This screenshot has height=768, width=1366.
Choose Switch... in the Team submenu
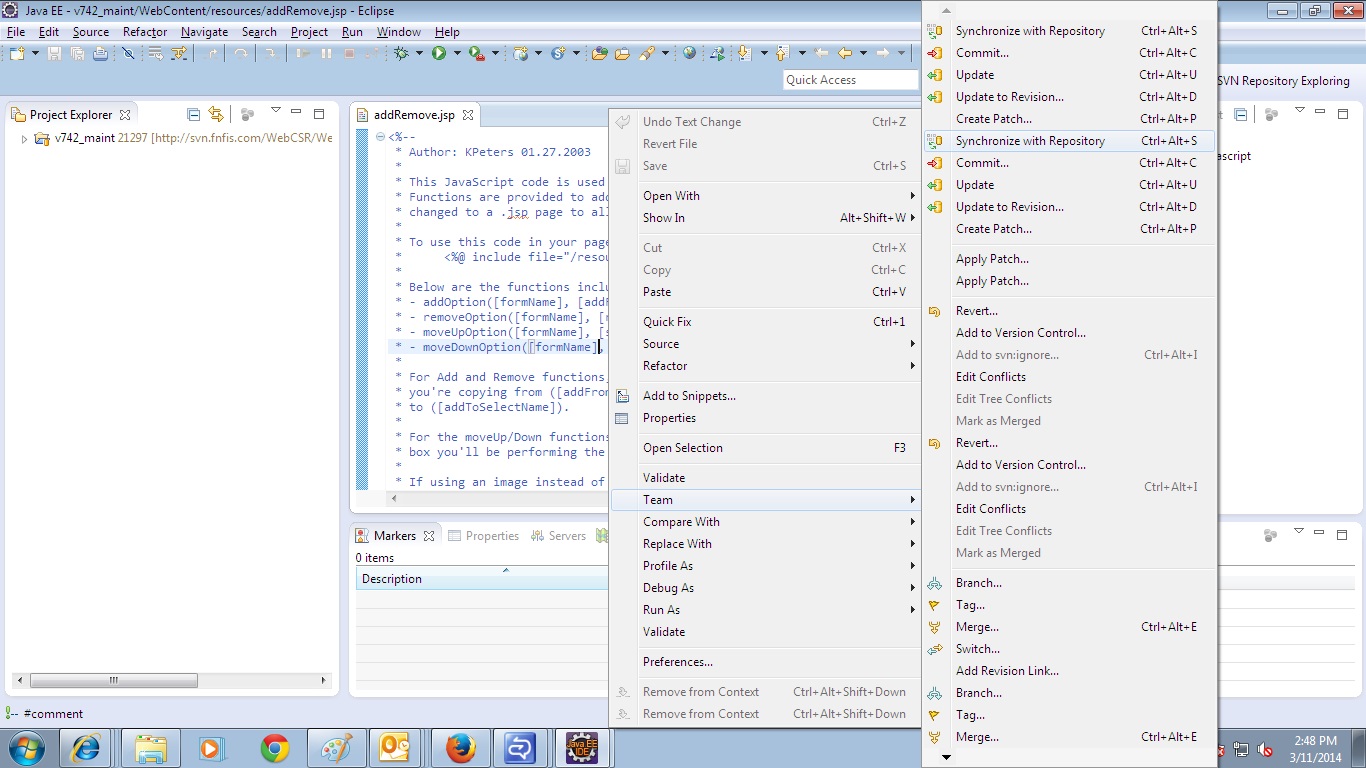[x=1069, y=649]
